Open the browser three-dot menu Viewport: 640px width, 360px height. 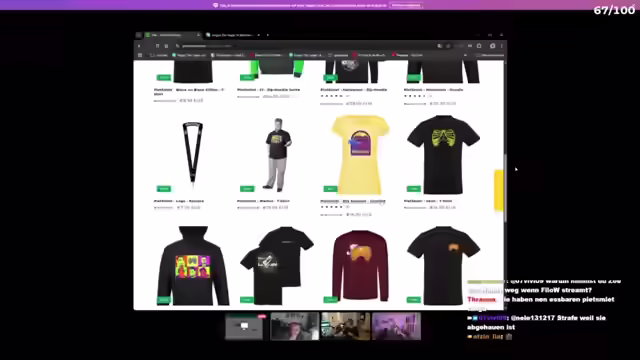coord(502,46)
